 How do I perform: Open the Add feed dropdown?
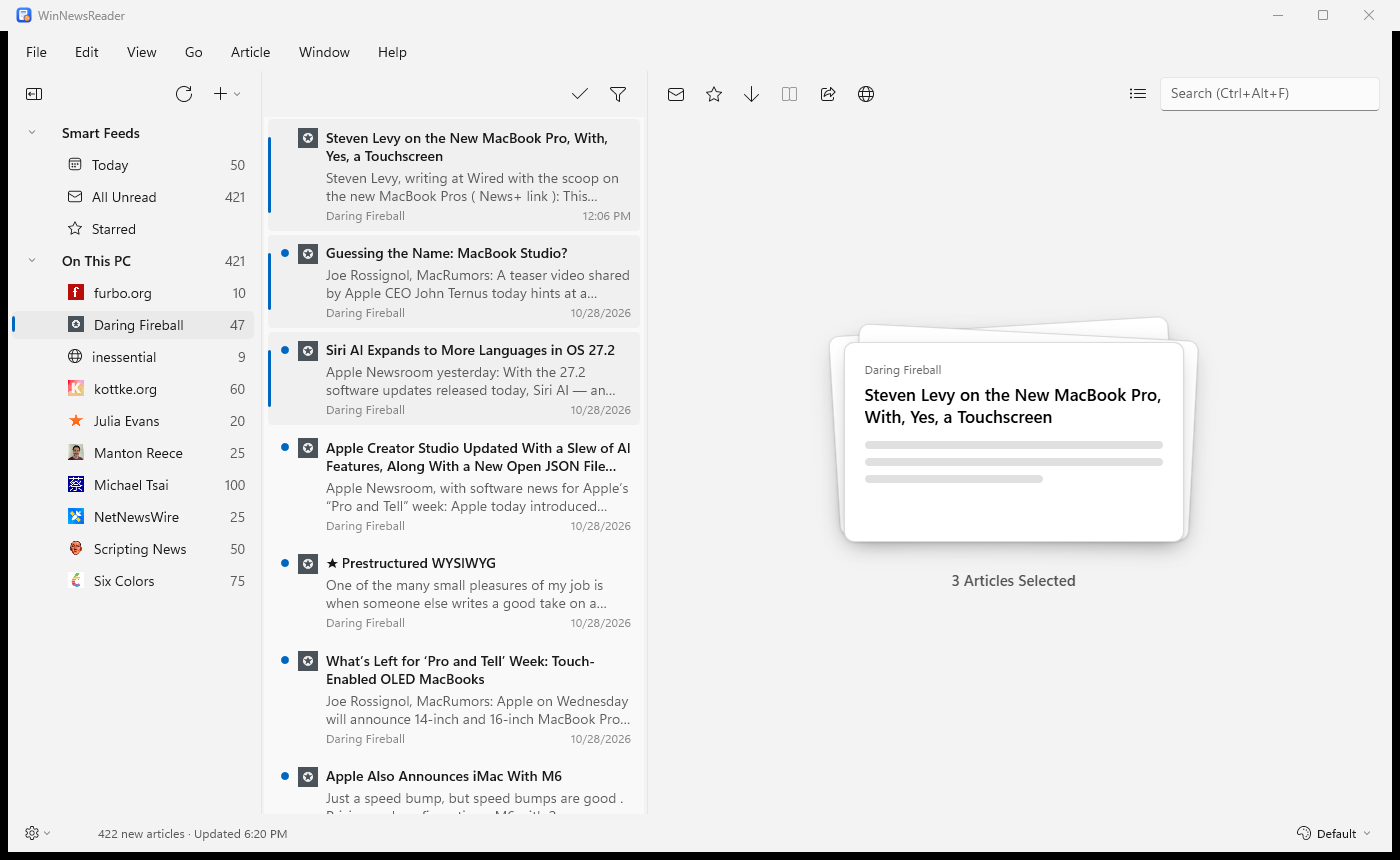click(x=227, y=94)
